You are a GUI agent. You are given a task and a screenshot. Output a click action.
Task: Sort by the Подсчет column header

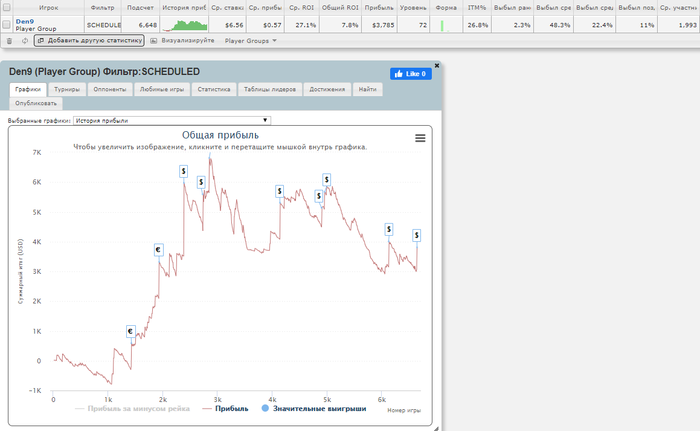[140, 8]
